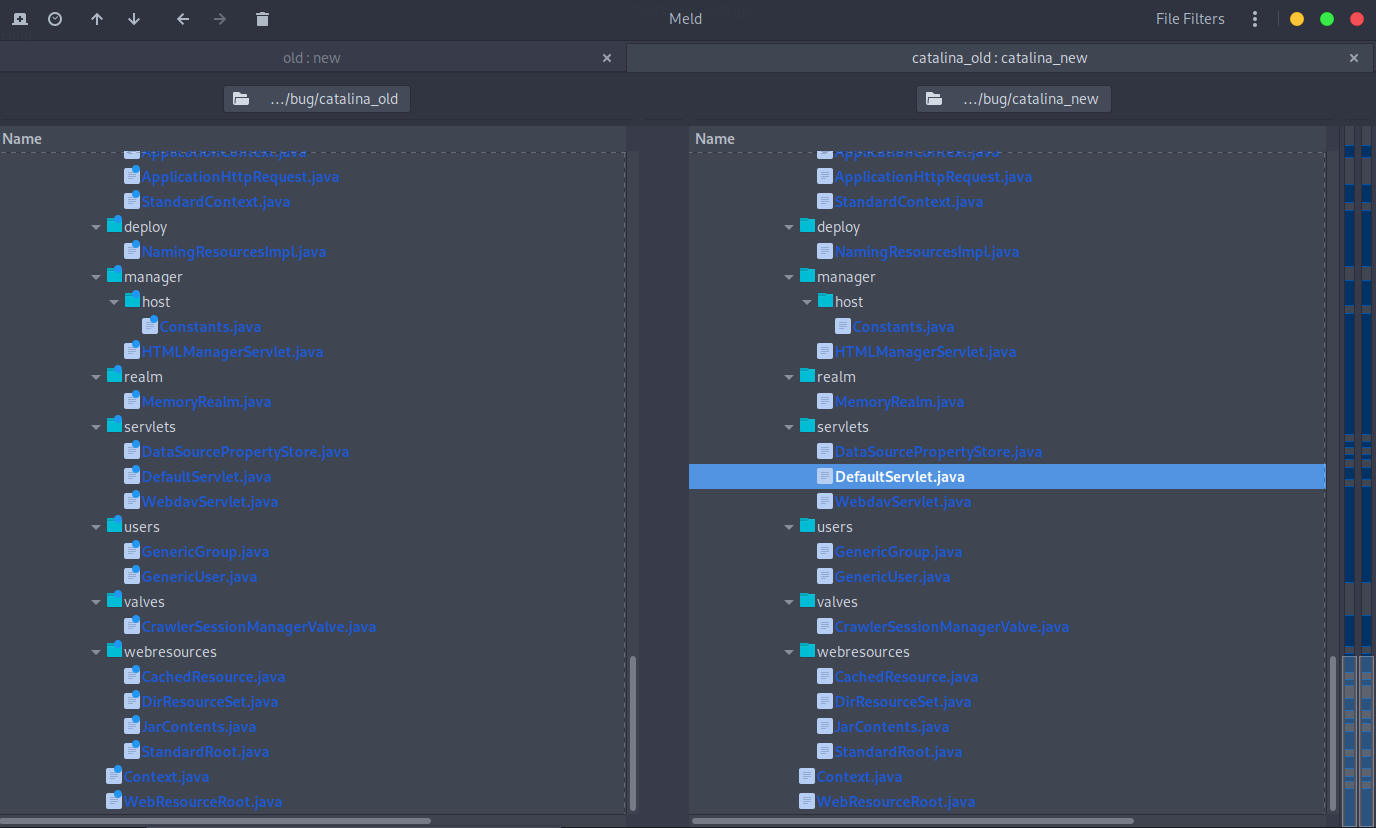Go to the previous difference
The image size is (1376, 828).
point(97,18)
